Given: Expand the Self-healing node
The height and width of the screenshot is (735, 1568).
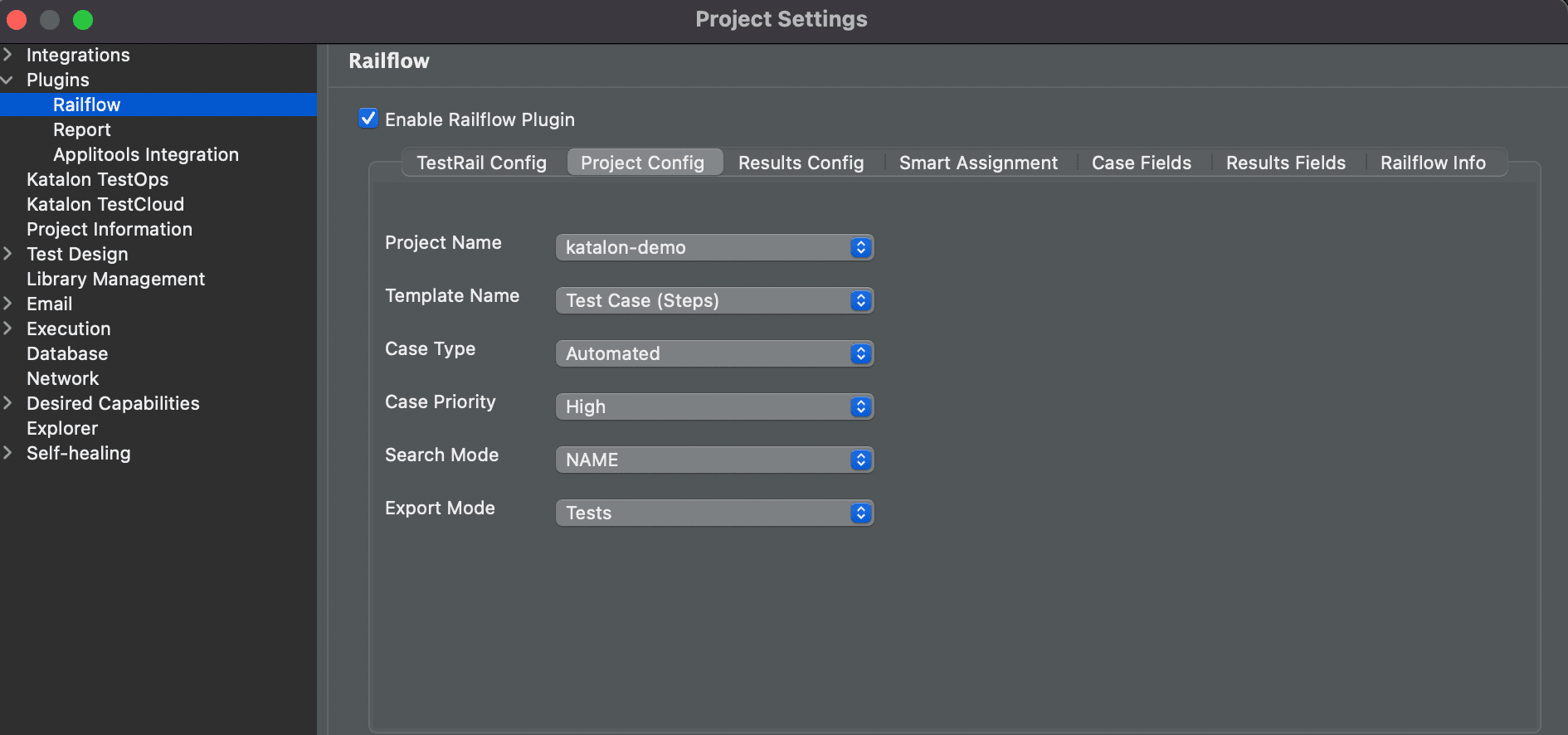Looking at the screenshot, I should (x=7, y=453).
